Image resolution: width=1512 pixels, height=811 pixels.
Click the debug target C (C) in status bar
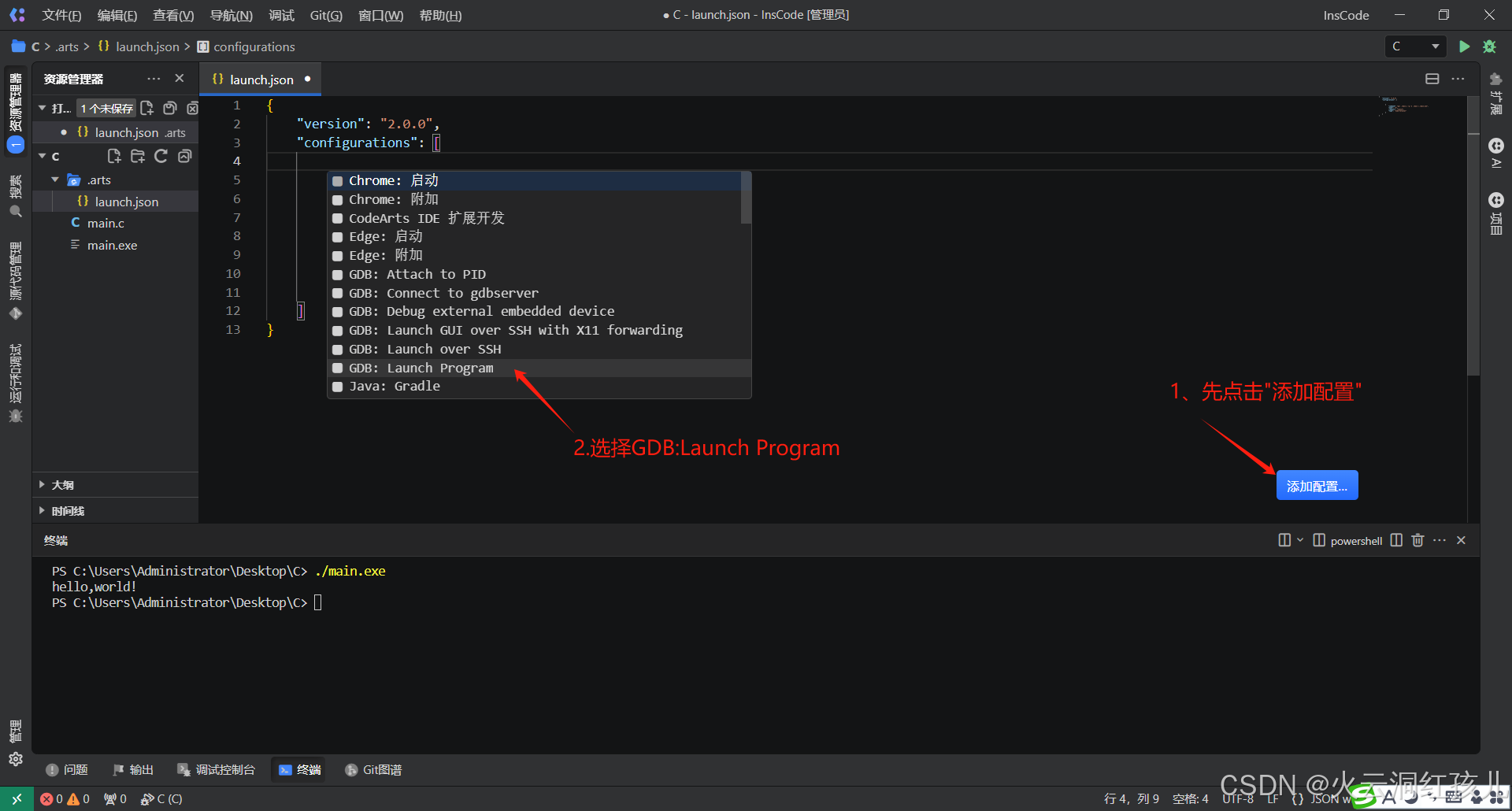[161, 798]
